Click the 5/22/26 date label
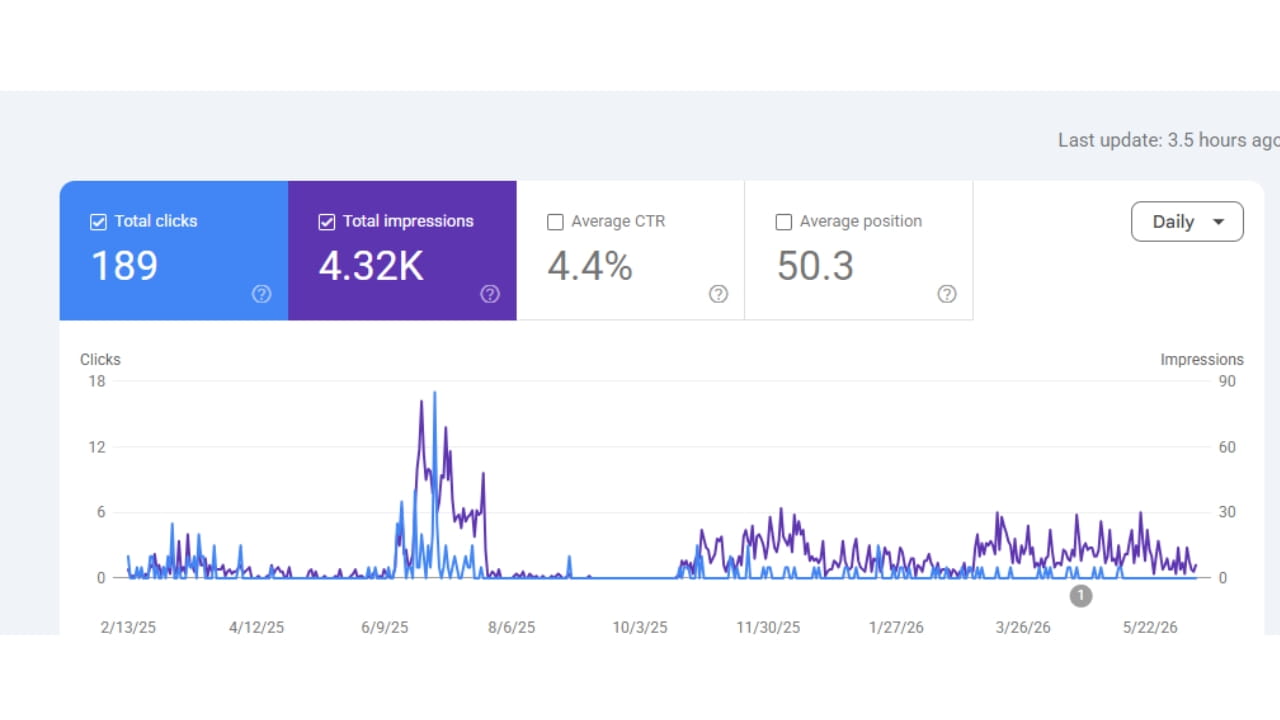 1151,628
